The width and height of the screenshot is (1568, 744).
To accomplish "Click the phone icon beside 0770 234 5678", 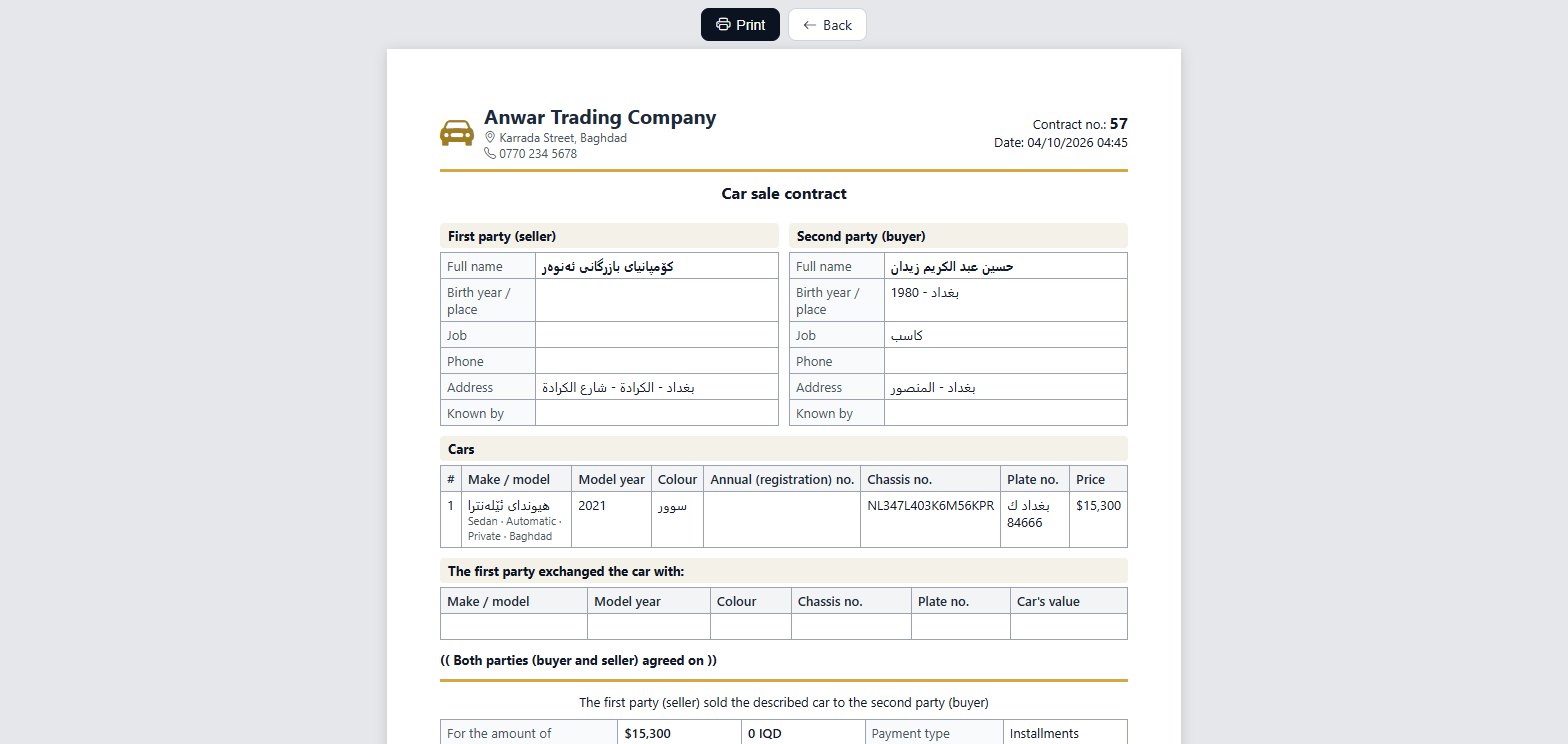I will coord(490,154).
